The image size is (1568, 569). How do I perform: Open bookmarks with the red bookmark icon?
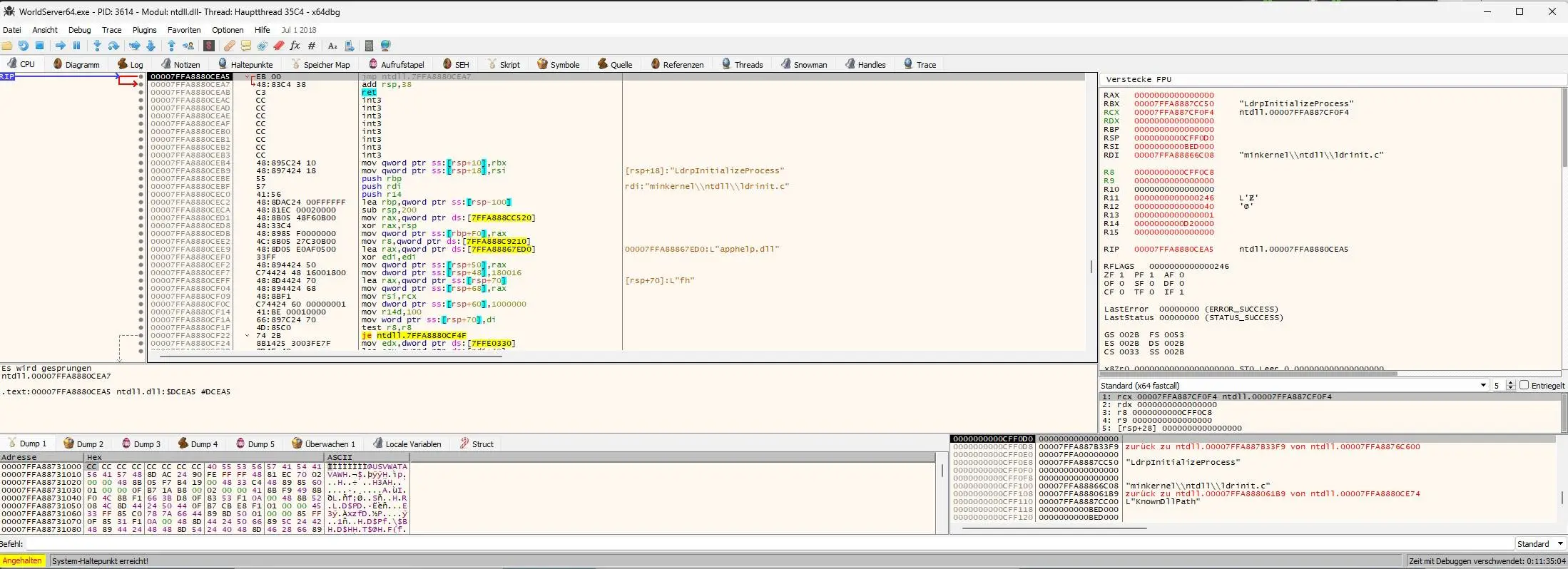tap(279, 46)
